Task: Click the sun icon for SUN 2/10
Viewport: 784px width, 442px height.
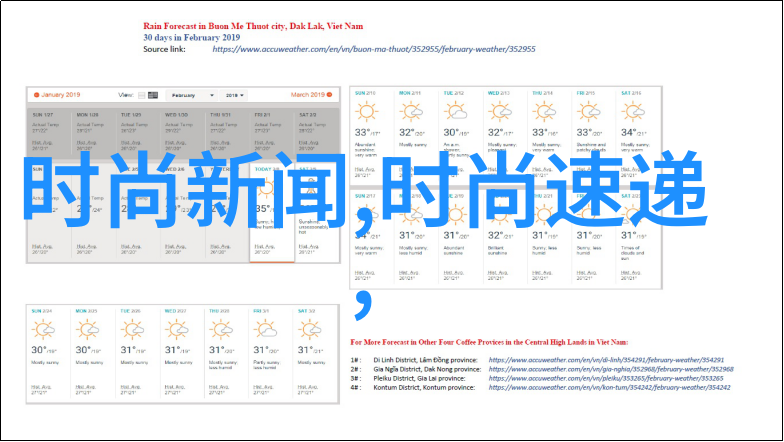Action: click(367, 111)
